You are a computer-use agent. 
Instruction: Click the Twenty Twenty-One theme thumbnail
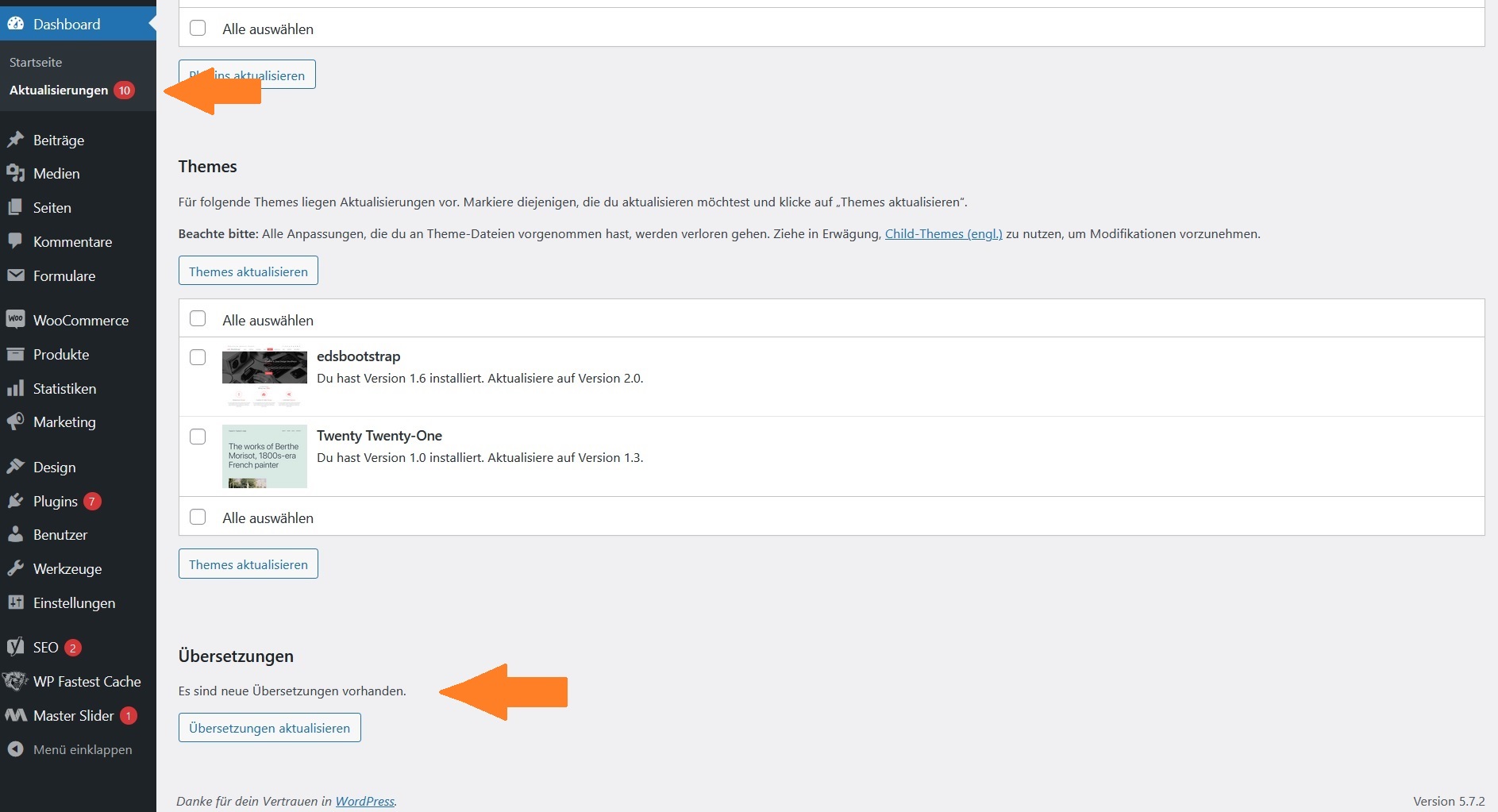click(x=264, y=456)
